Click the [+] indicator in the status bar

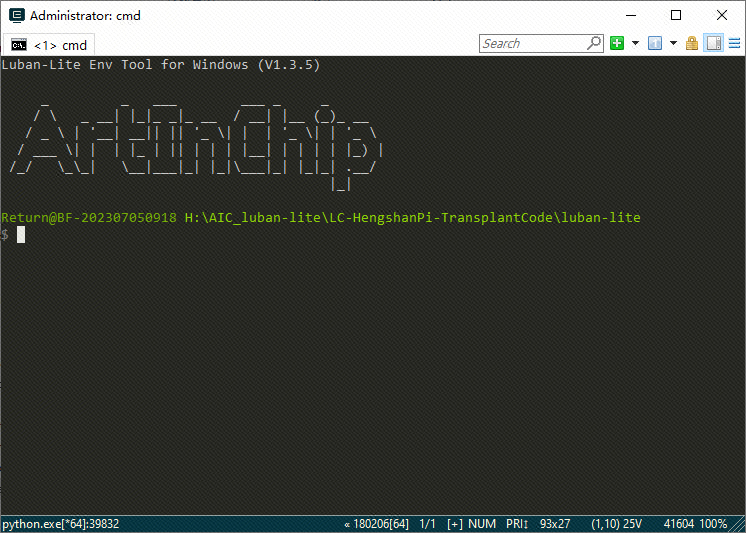click(x=455, y=524)
